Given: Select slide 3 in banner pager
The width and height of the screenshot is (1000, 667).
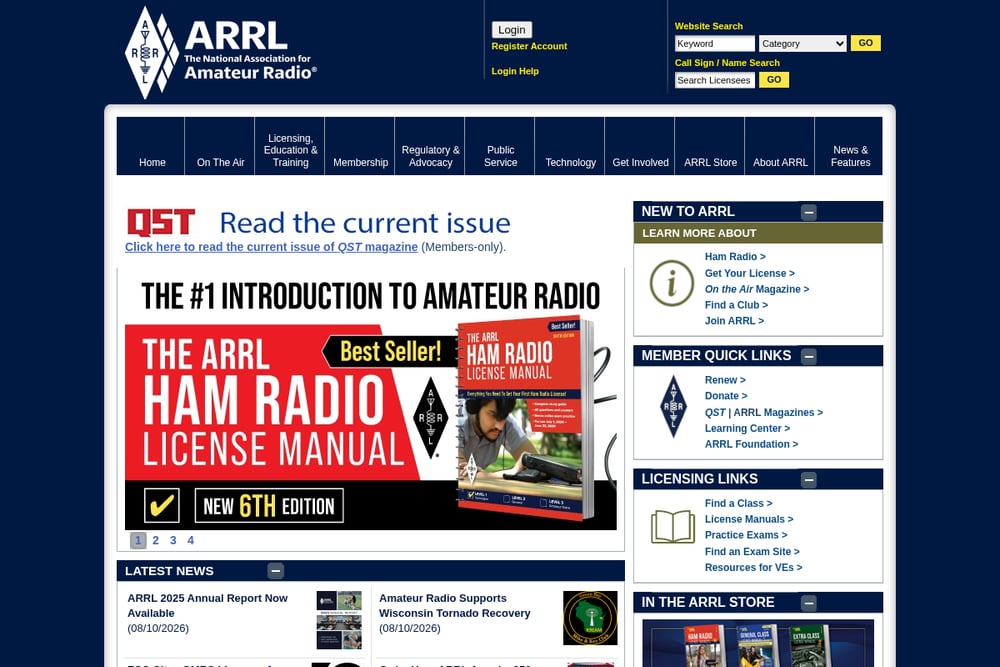Looking at the screenshot, I should click(173, 540).
